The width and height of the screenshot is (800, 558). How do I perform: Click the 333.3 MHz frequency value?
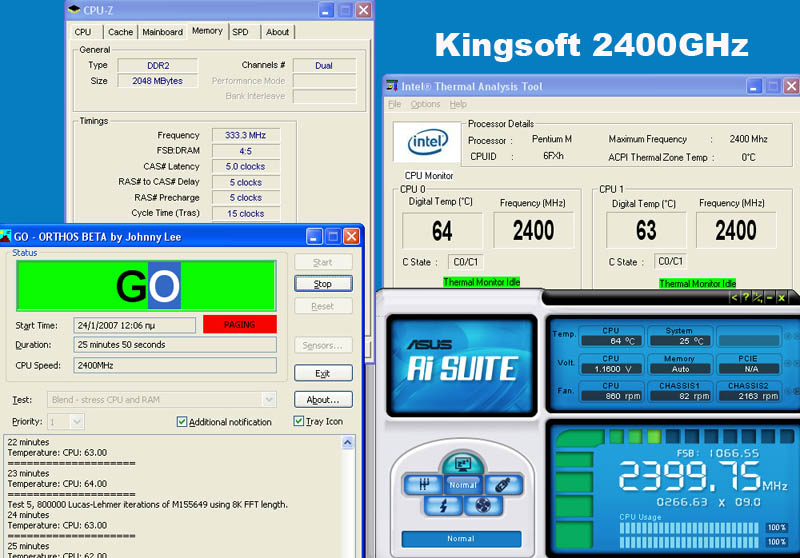[x=246, y=135]
